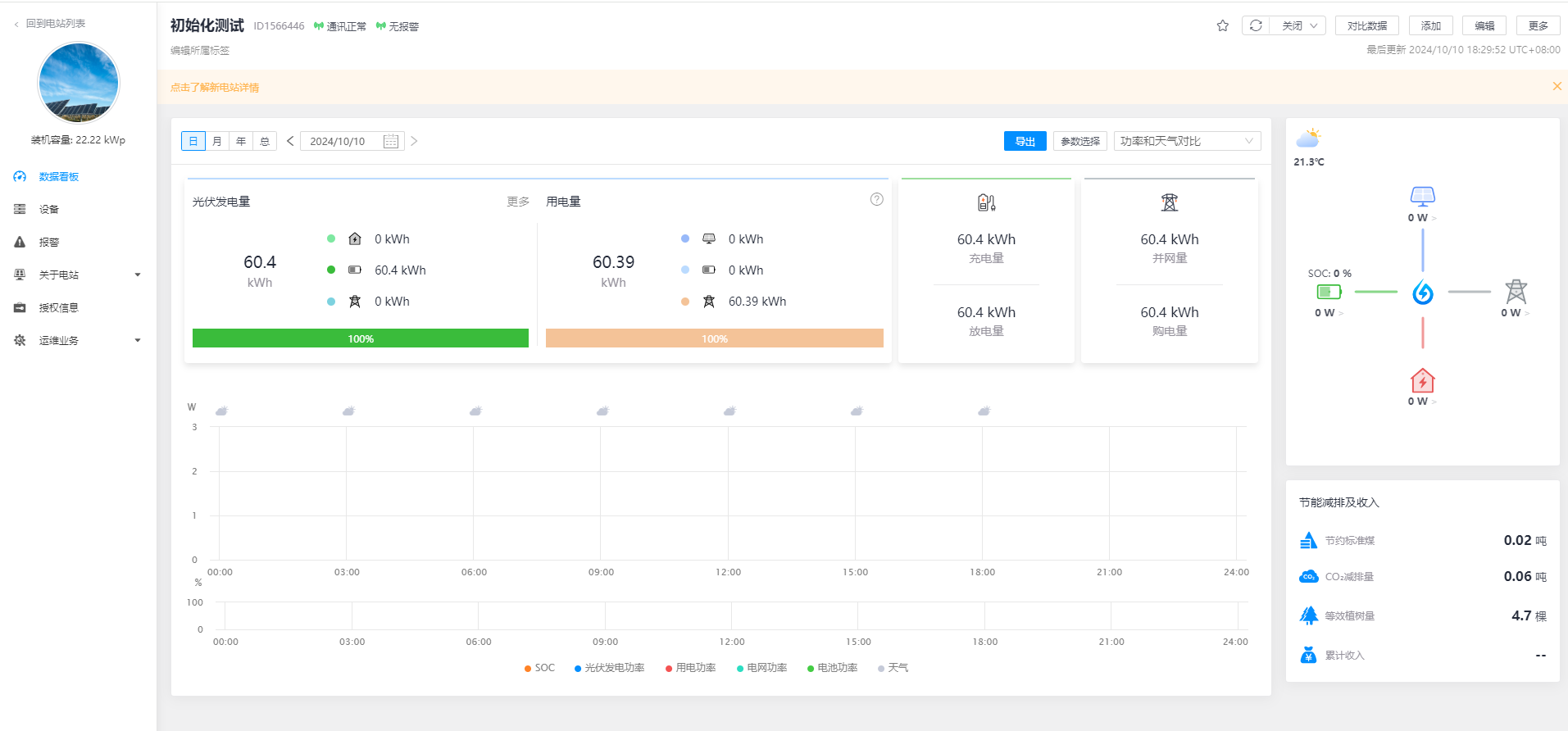Click the solar panel icon in flow diagram
Screen dimensions: 1568x731
click(1422, 196)
